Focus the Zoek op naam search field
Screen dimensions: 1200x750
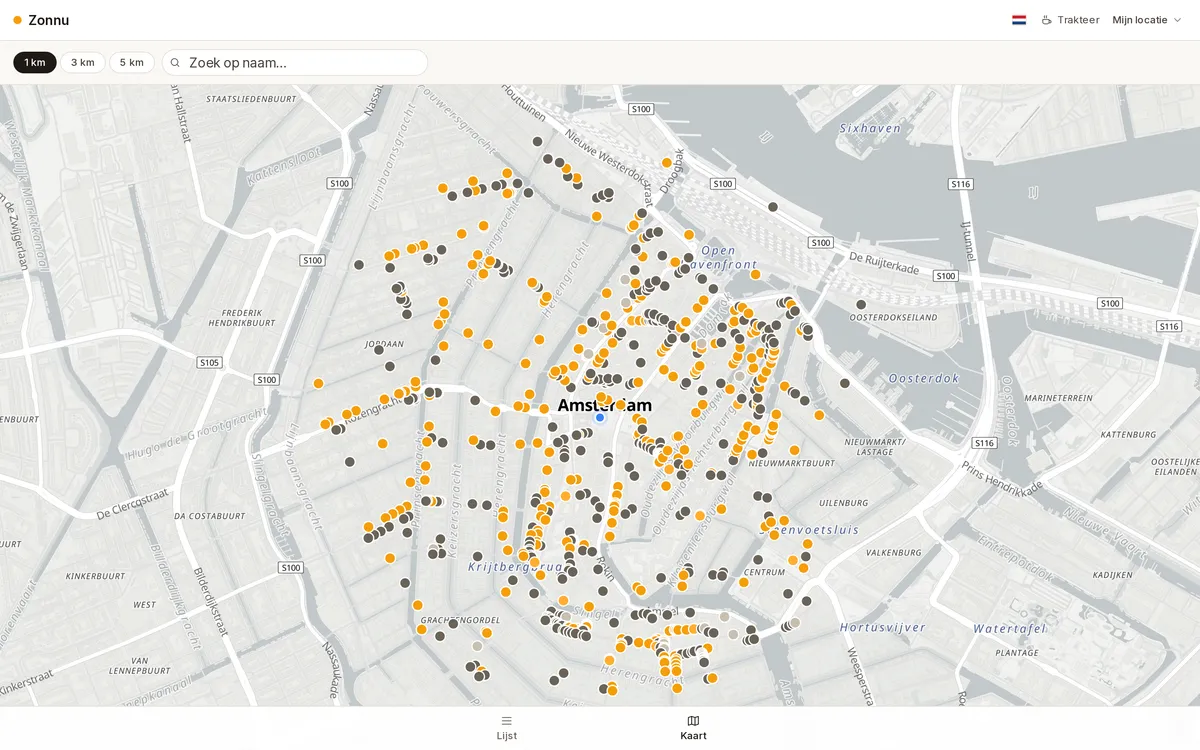pyautogui.click(x=295, y=62)
